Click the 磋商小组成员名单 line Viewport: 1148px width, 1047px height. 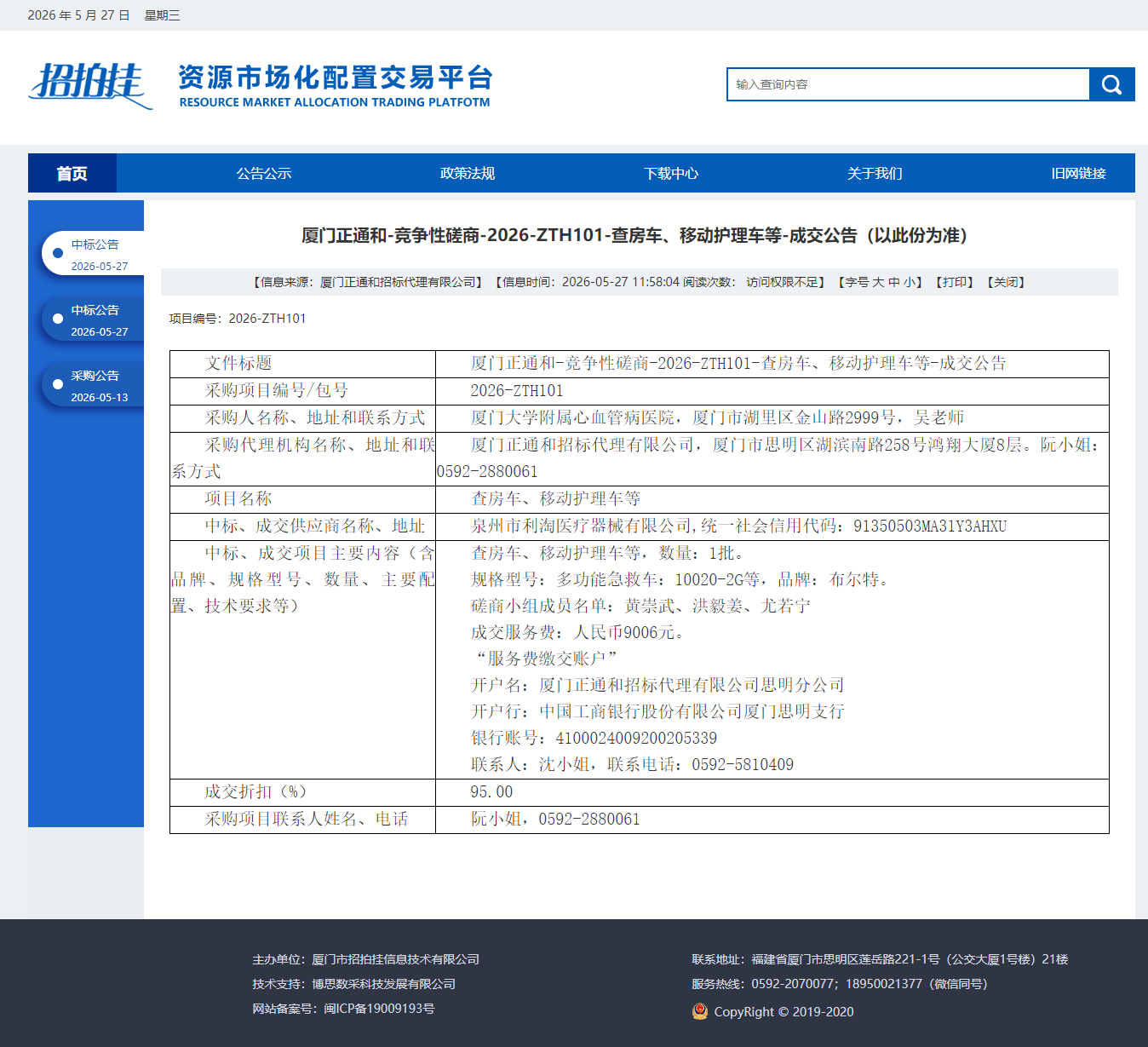[640, 606]
